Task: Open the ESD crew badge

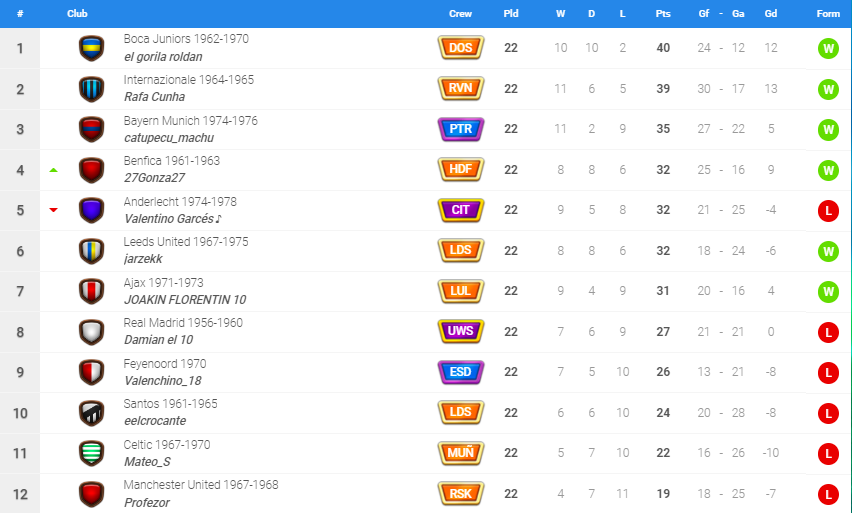Action: (x=461, y=372)
